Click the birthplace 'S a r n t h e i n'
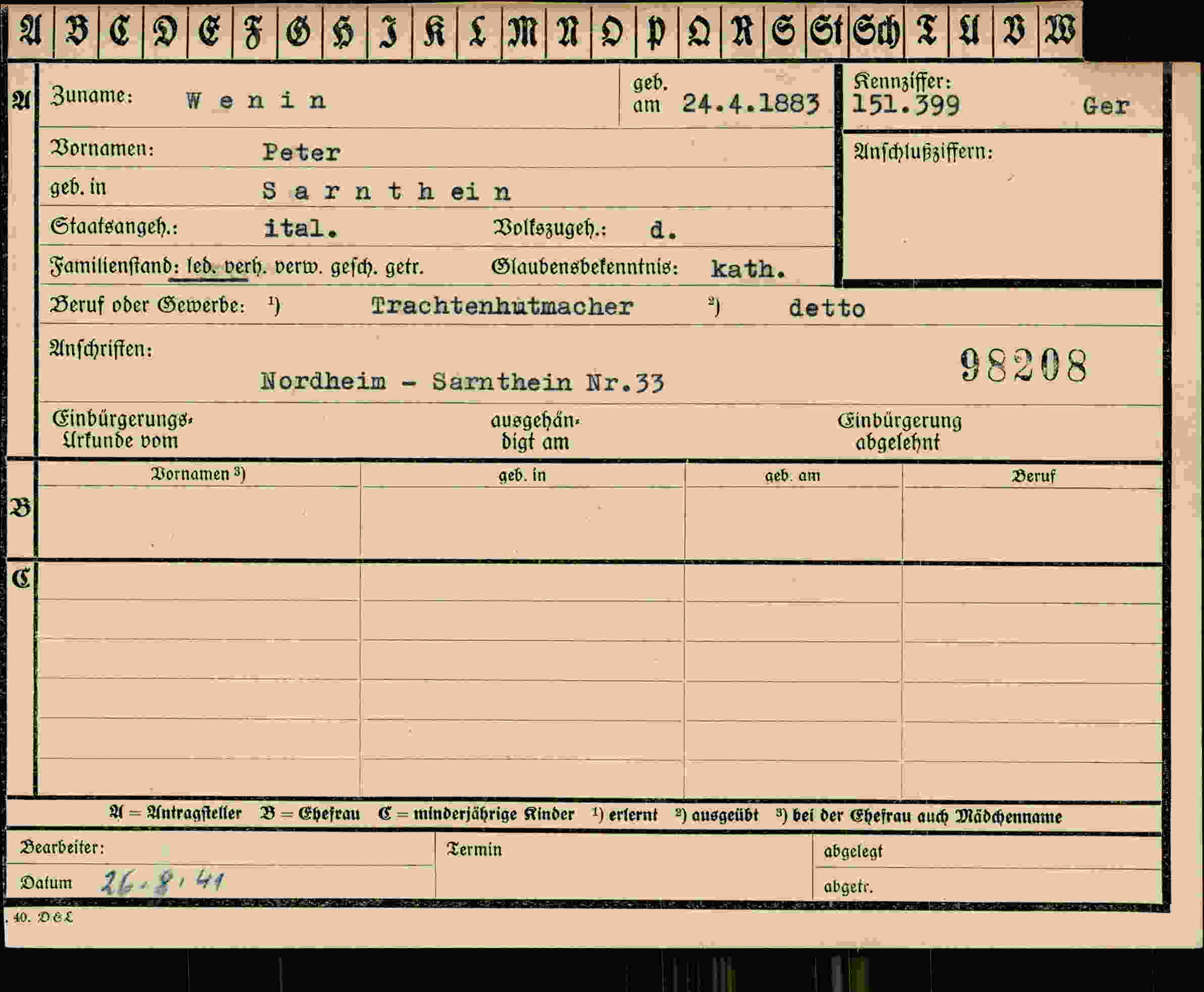Viewport: 1204px width, 992px height. pos(386,191)
